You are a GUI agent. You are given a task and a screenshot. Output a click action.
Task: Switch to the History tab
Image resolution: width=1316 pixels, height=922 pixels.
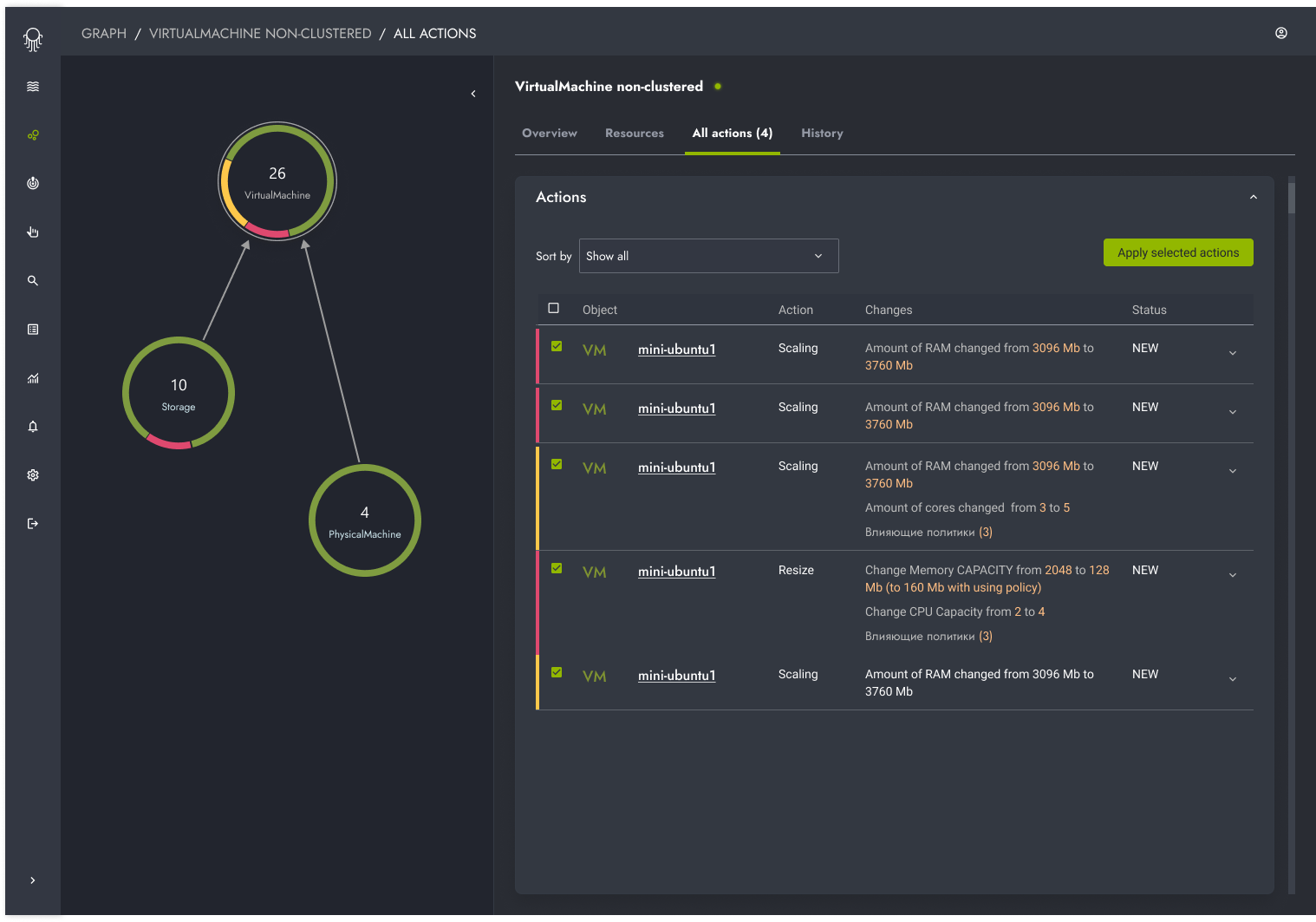click(x=822, y=134)
